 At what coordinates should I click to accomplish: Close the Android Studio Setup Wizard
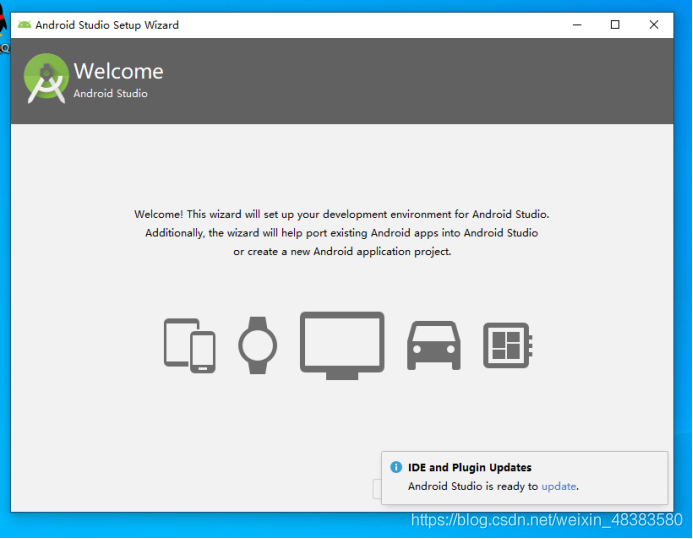[654, 25]
